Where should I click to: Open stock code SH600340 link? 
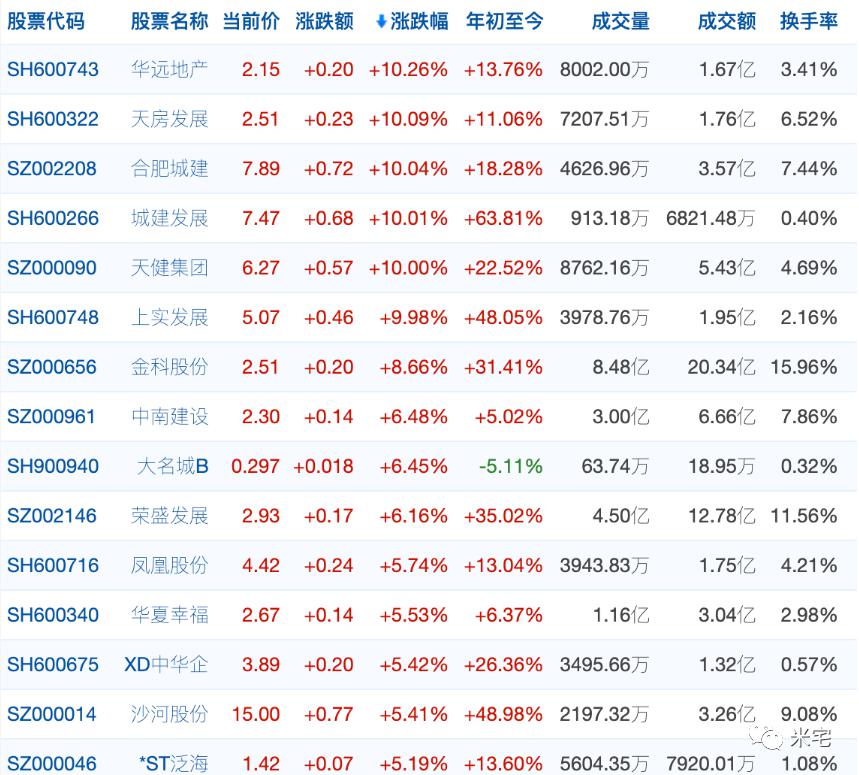(53, 615)
